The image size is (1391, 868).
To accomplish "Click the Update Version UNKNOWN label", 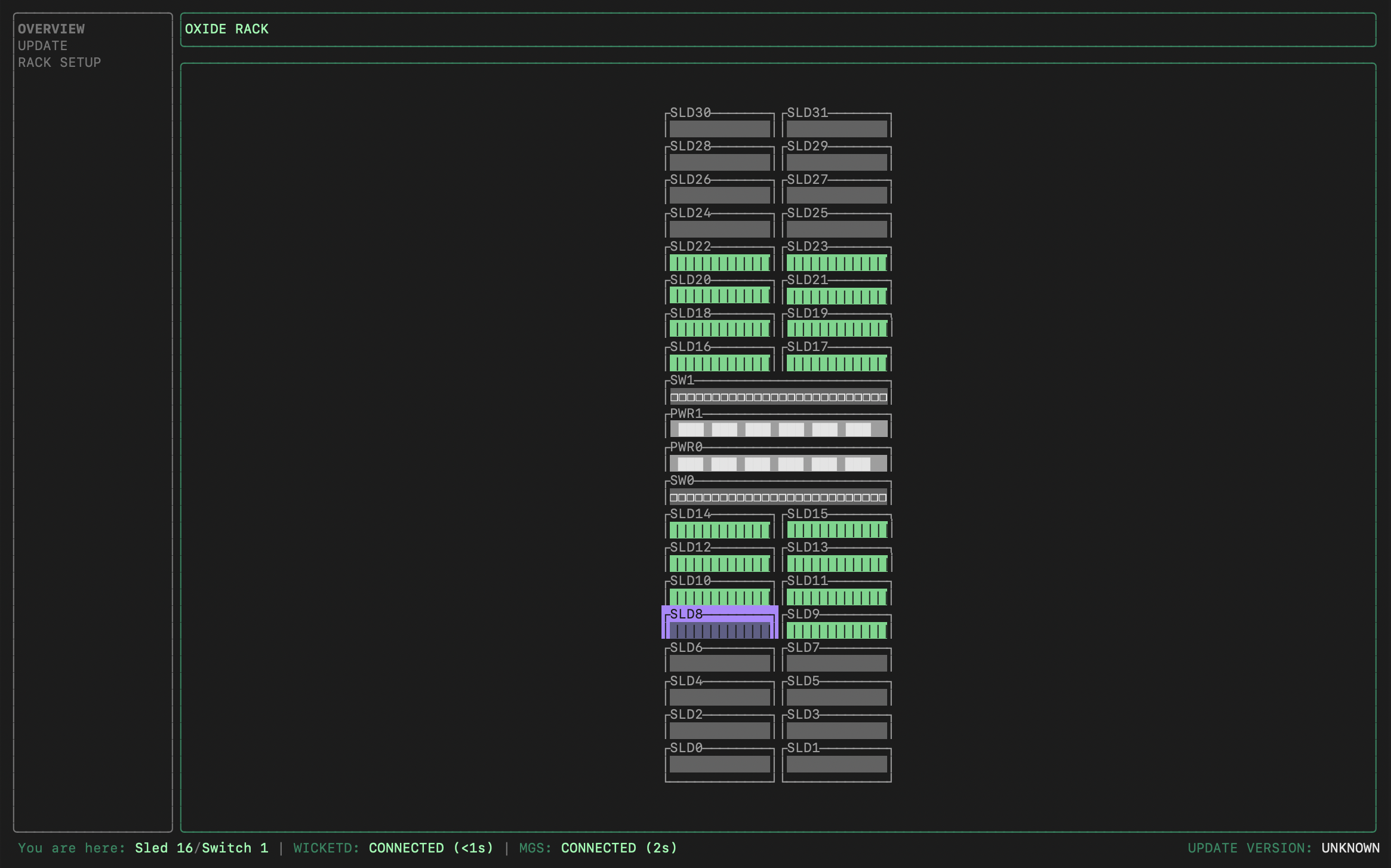I will tap(1350, 848).
